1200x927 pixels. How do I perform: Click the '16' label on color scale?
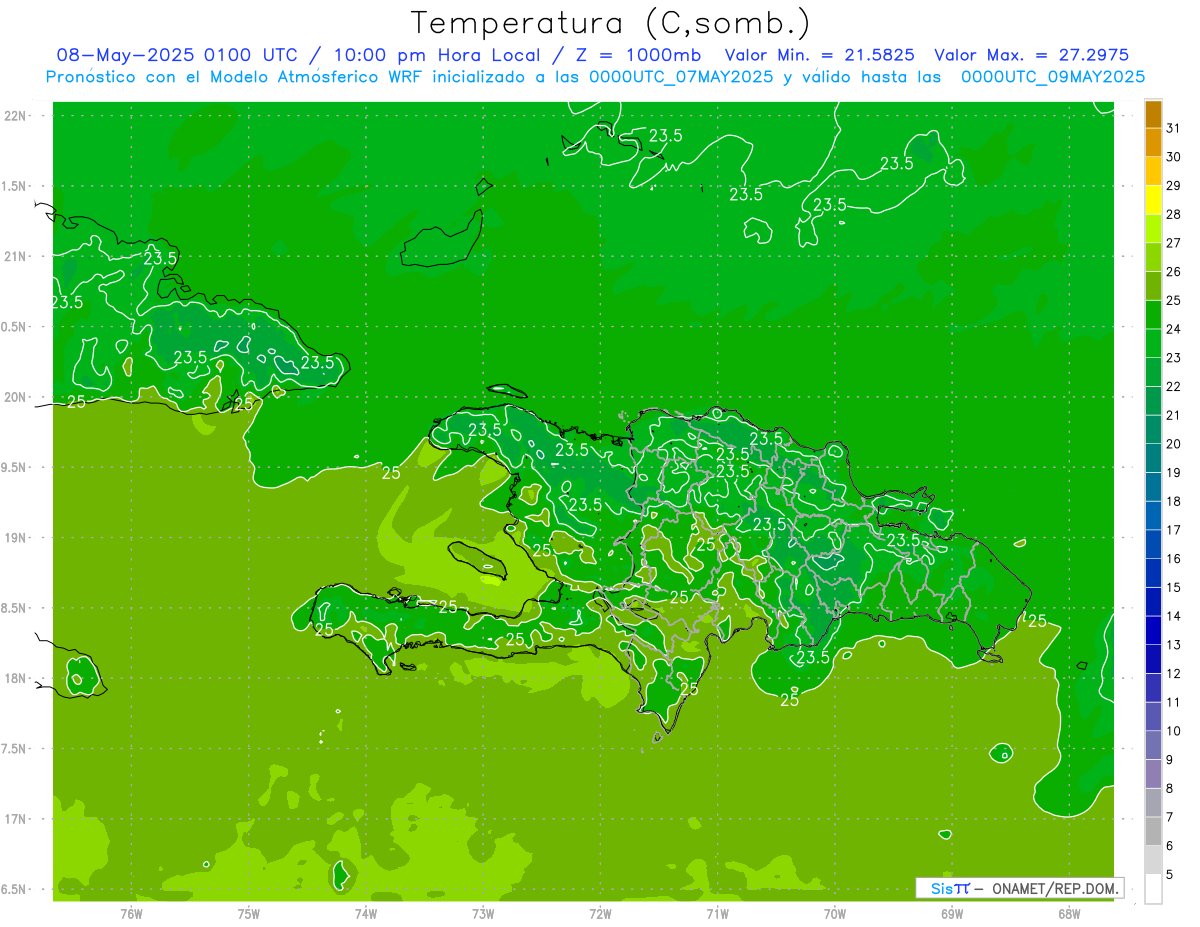1173,559
